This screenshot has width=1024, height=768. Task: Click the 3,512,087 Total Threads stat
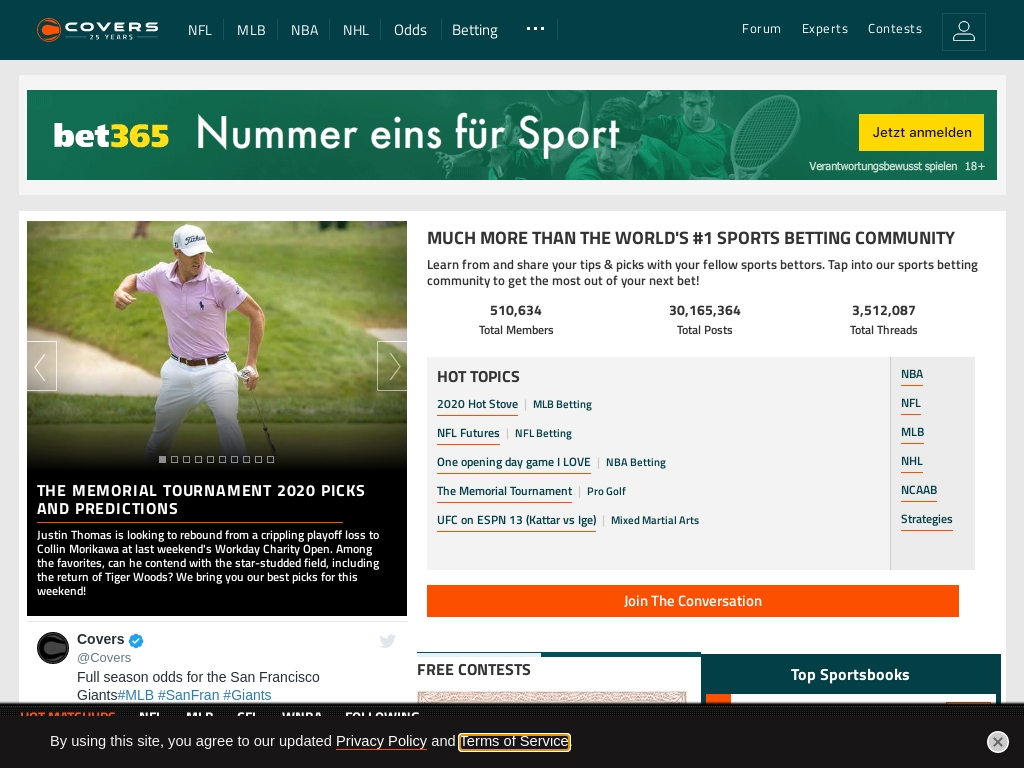[883, 319]
